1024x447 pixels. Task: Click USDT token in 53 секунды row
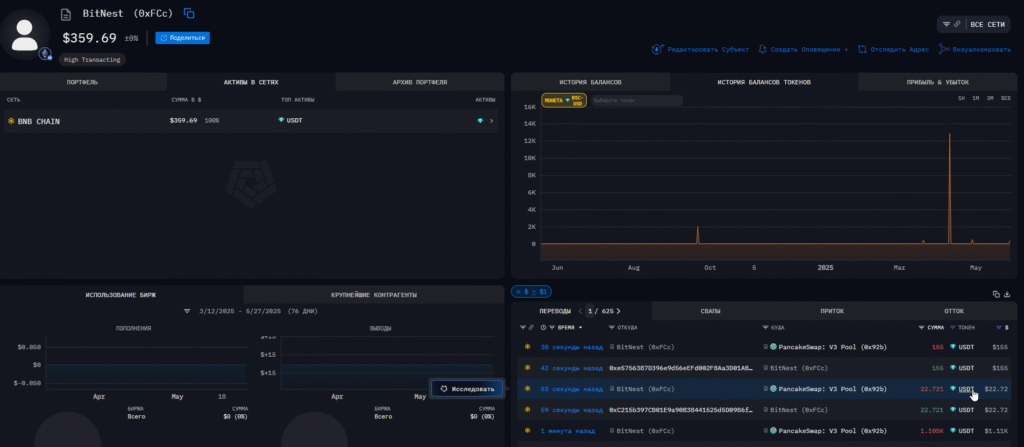[966, 389]
